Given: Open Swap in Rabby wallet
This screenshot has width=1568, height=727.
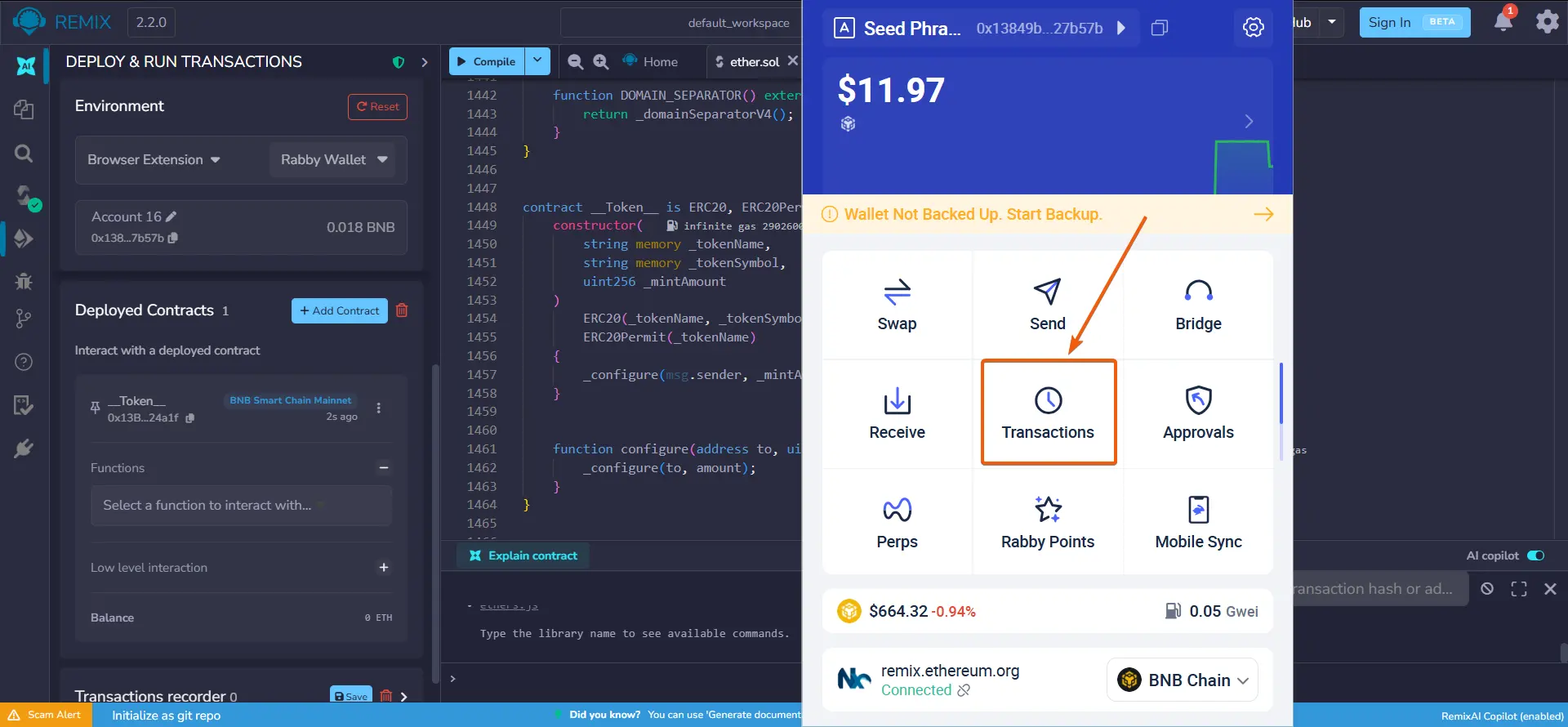Looking at the screenshot, I should click(x=897, y=305).
